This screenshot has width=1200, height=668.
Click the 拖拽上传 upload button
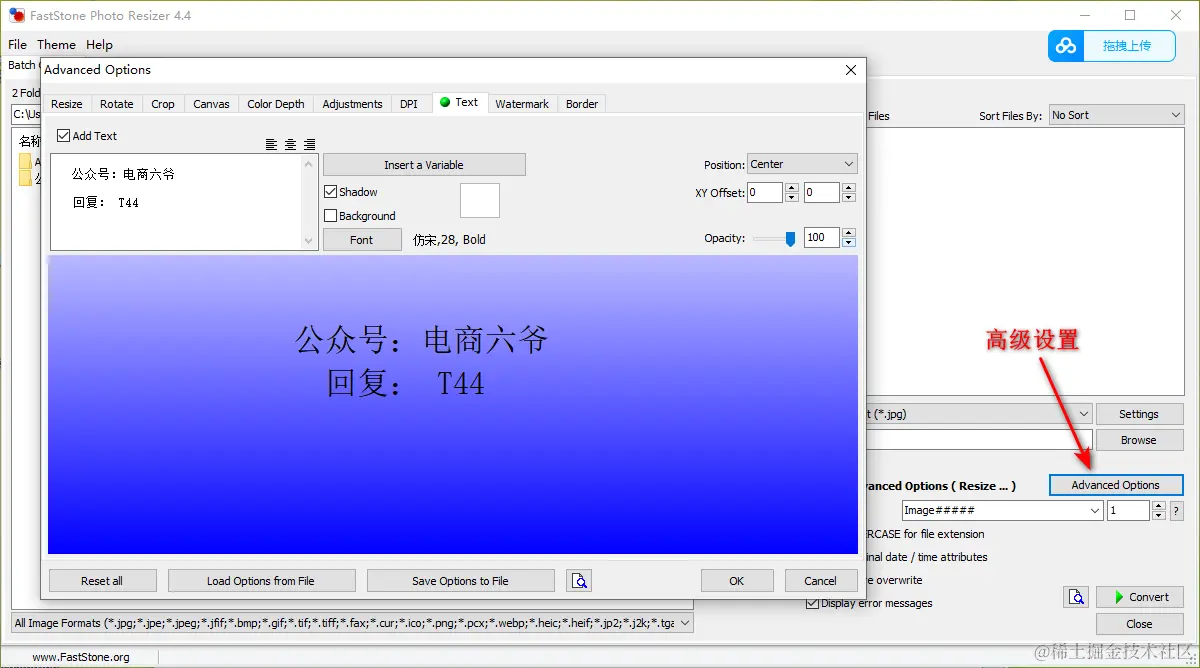coord(1112,46)
